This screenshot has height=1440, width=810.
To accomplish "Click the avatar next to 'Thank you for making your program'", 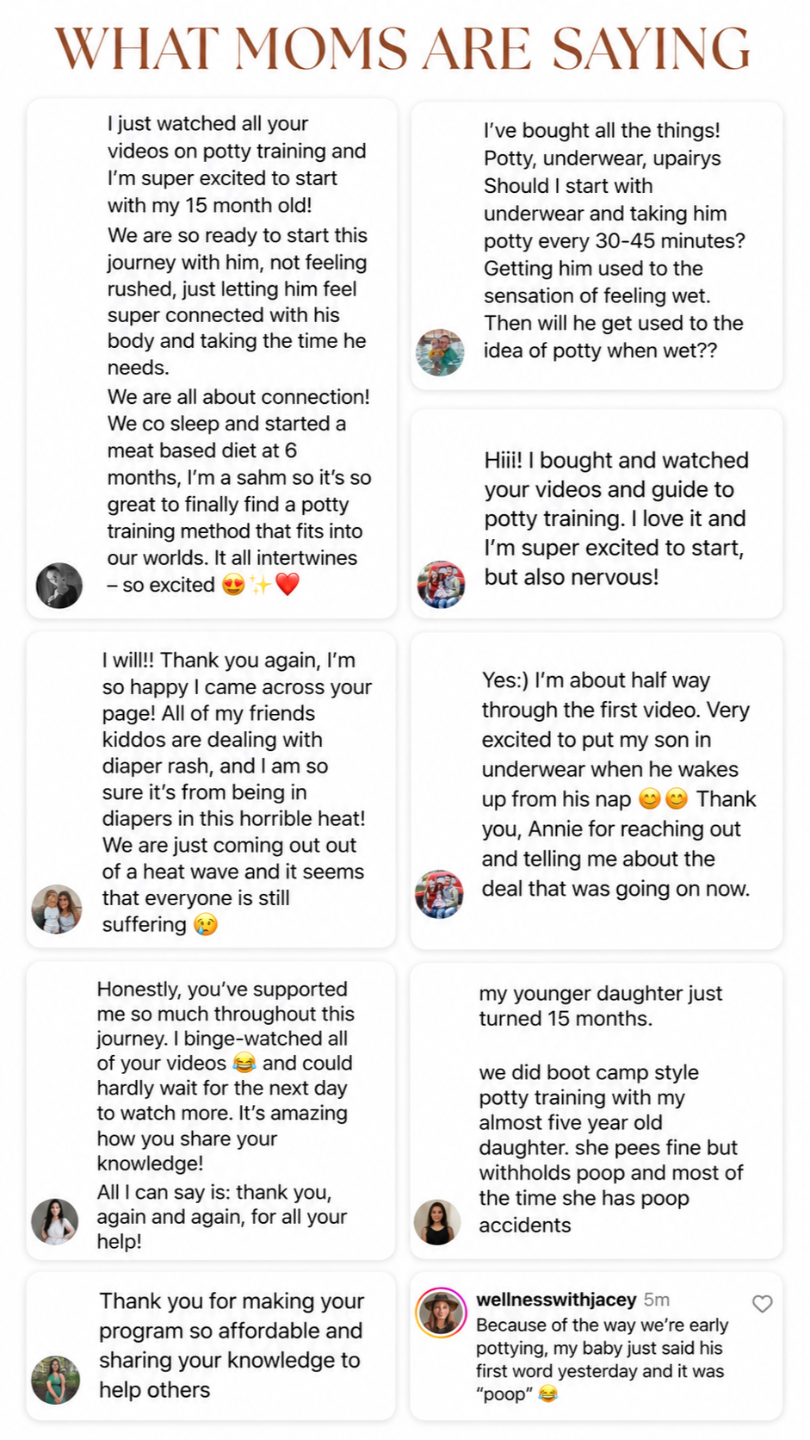I will pyautogui.click(x=55, y=1380).
